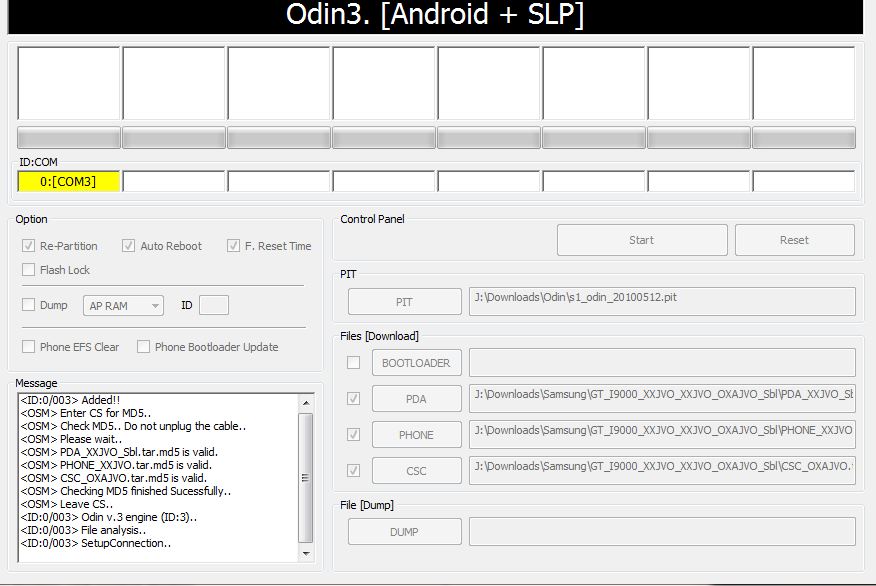Image resolution: width=876 pixels, height=586 pixels.
Task: Click the CSC file path field
Action: point(662,470)
